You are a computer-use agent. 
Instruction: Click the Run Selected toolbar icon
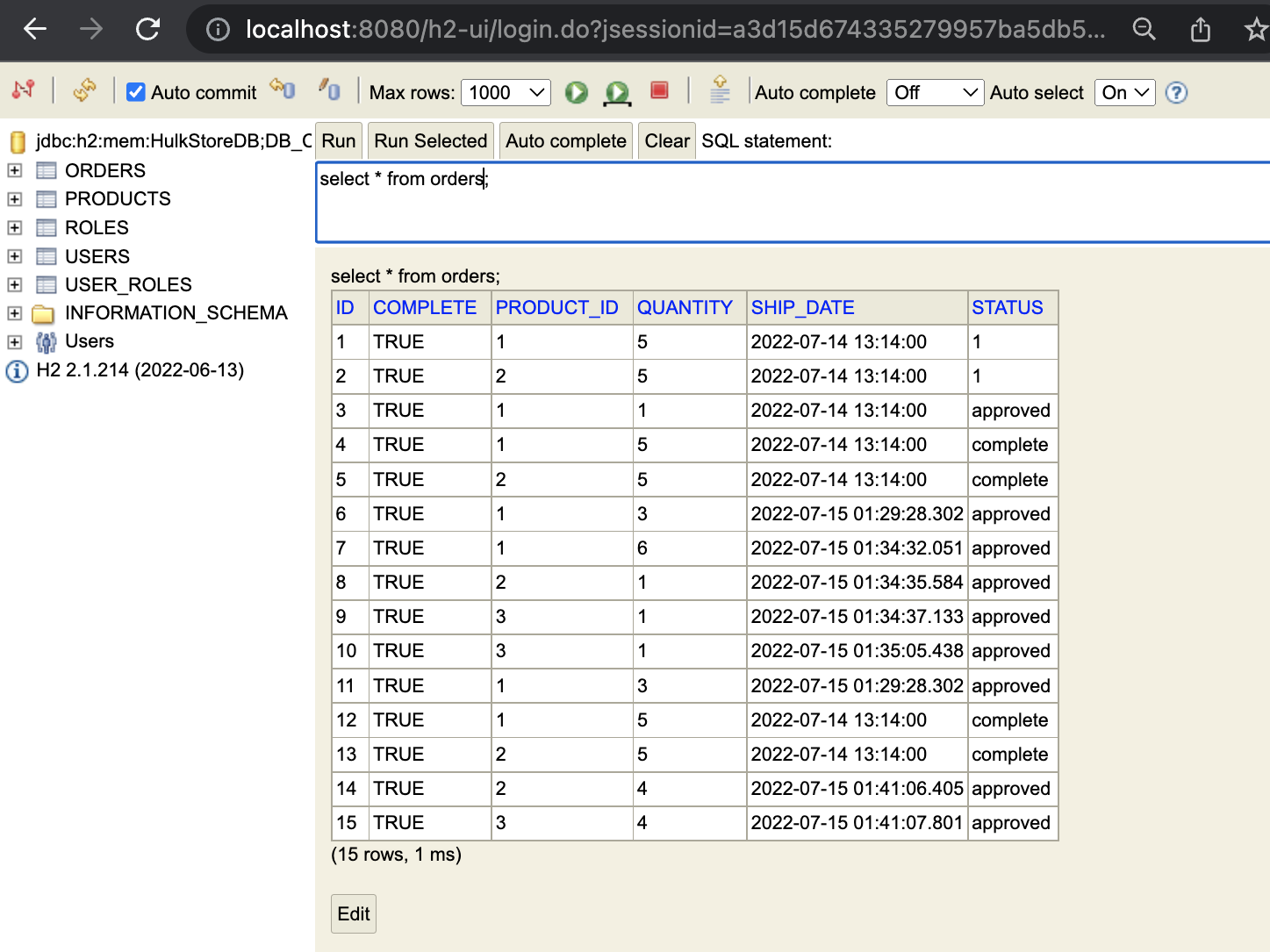[x=617, y=93]
